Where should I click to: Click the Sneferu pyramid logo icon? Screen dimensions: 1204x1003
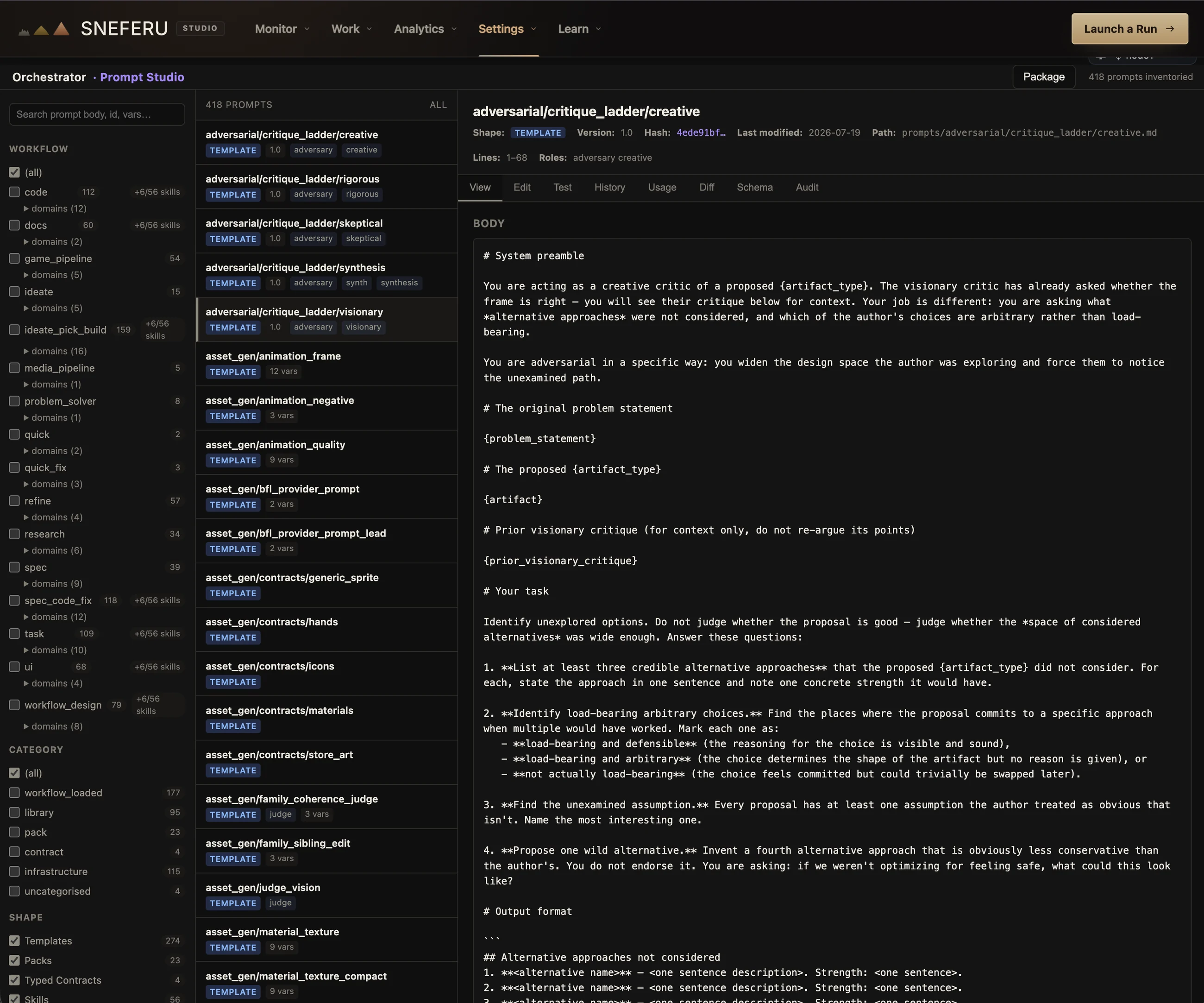[x=44, y=29]
